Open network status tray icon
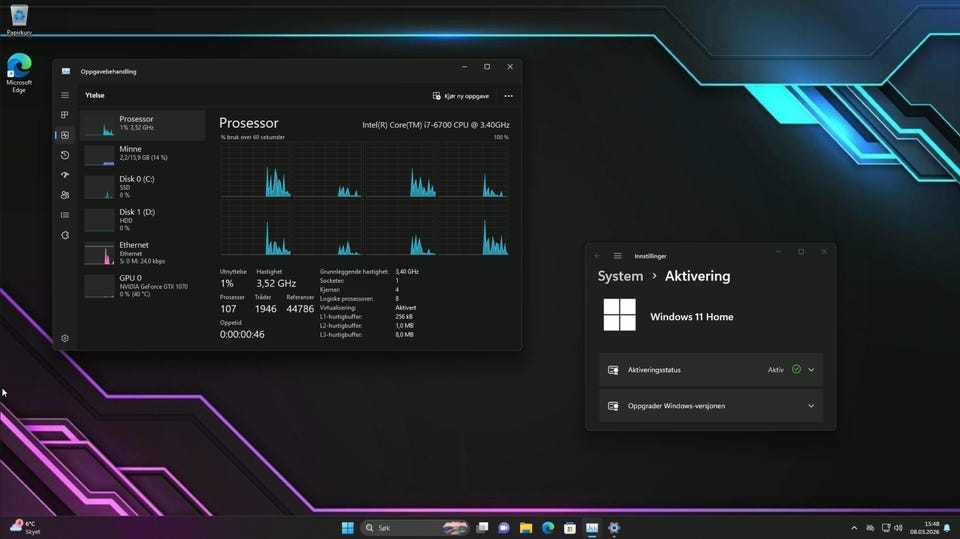Screen dimensions: 960x539 (x=885, y=528)
